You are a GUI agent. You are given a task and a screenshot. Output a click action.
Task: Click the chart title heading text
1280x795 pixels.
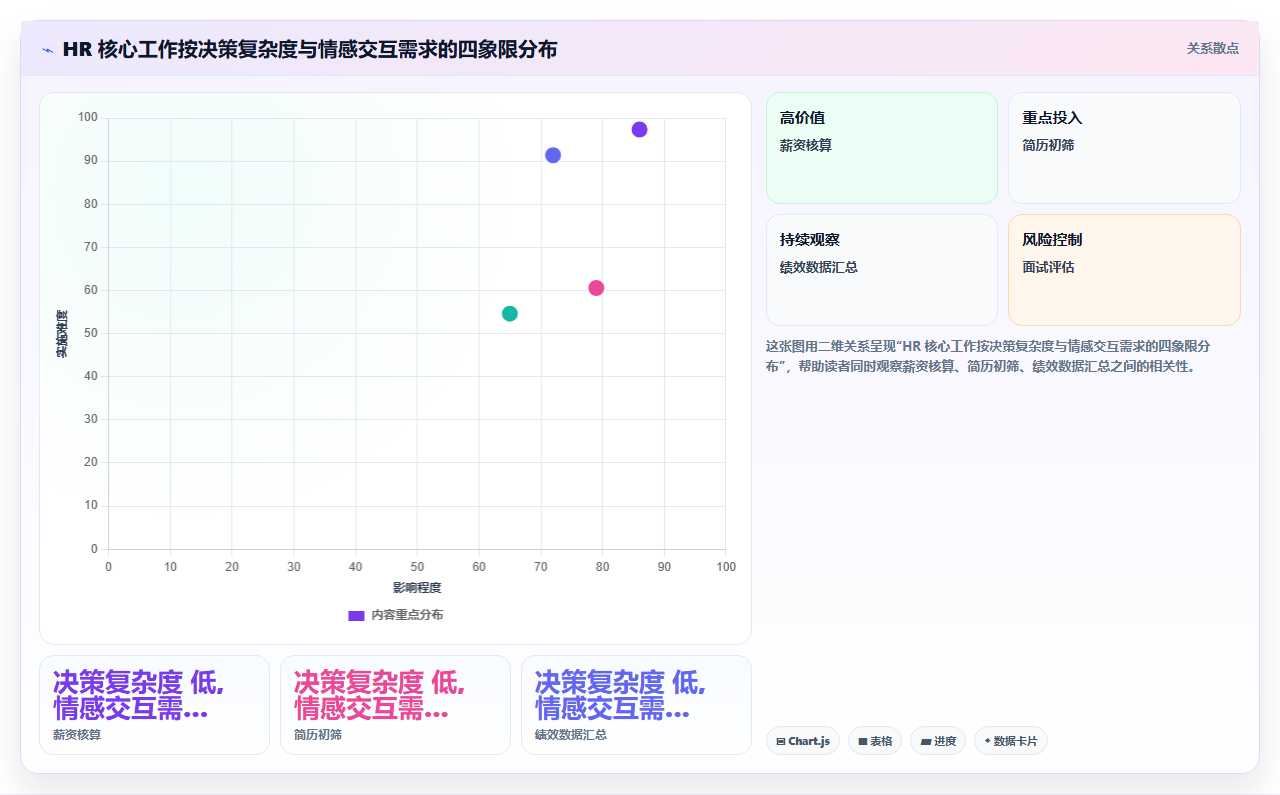point(310,49)
